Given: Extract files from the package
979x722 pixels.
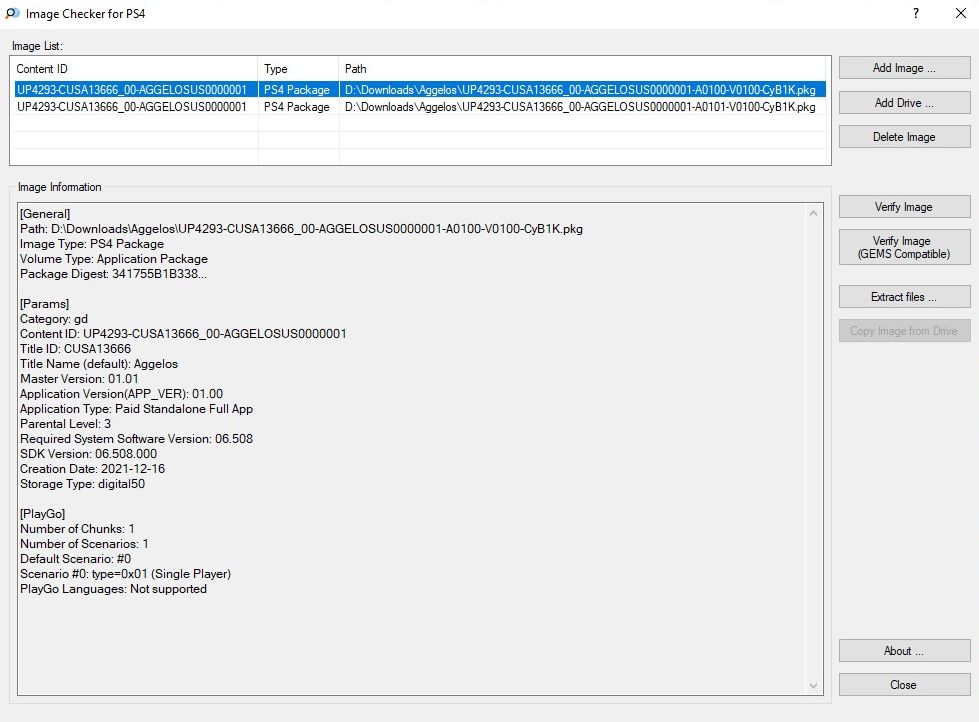Looking at the screenshot, I should coord(904,297).
